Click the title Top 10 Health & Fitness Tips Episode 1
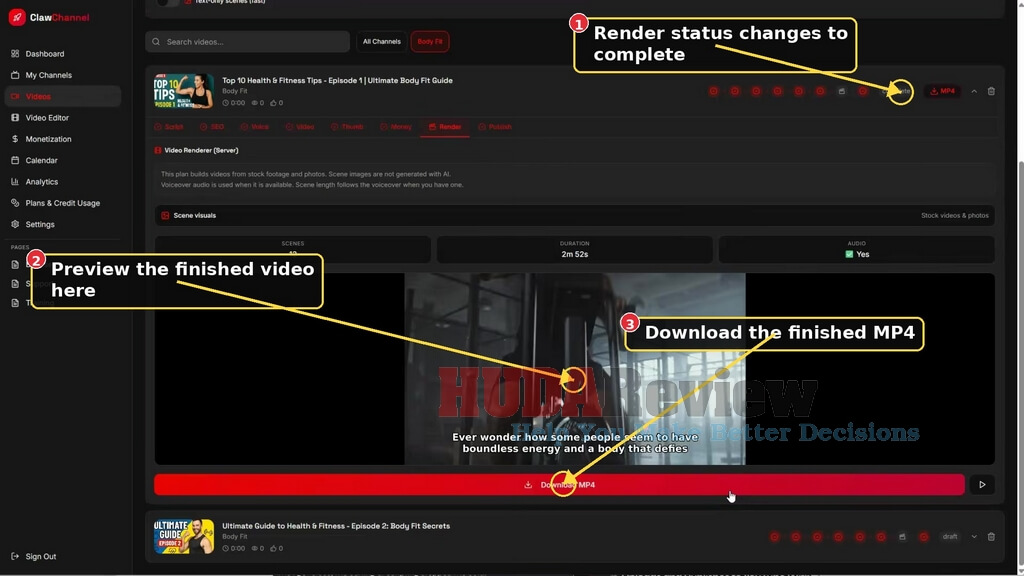The width and height of the screenshot is (1024, 576). click(x=337, y=80)
